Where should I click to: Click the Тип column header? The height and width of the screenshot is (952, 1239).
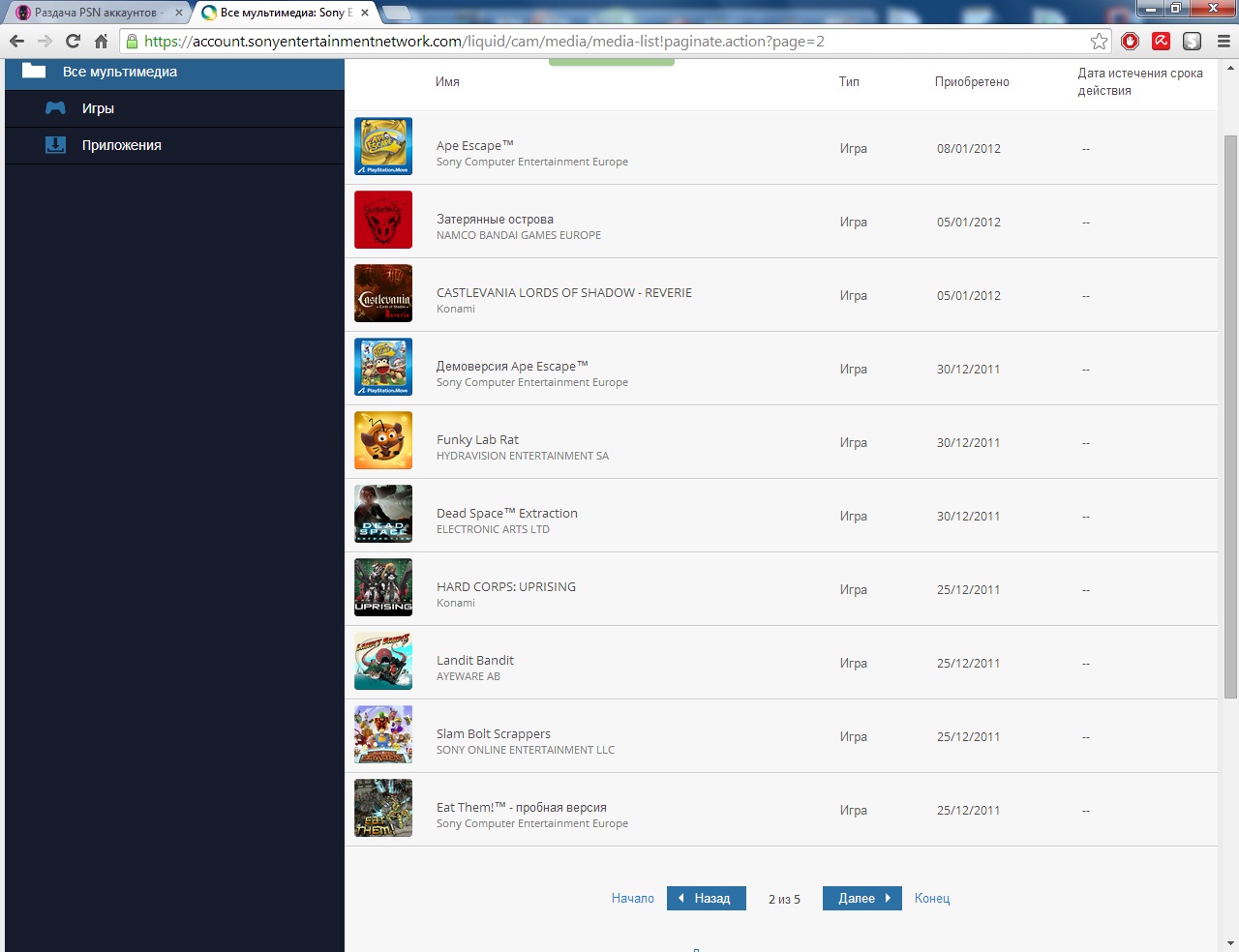(849, 82)
